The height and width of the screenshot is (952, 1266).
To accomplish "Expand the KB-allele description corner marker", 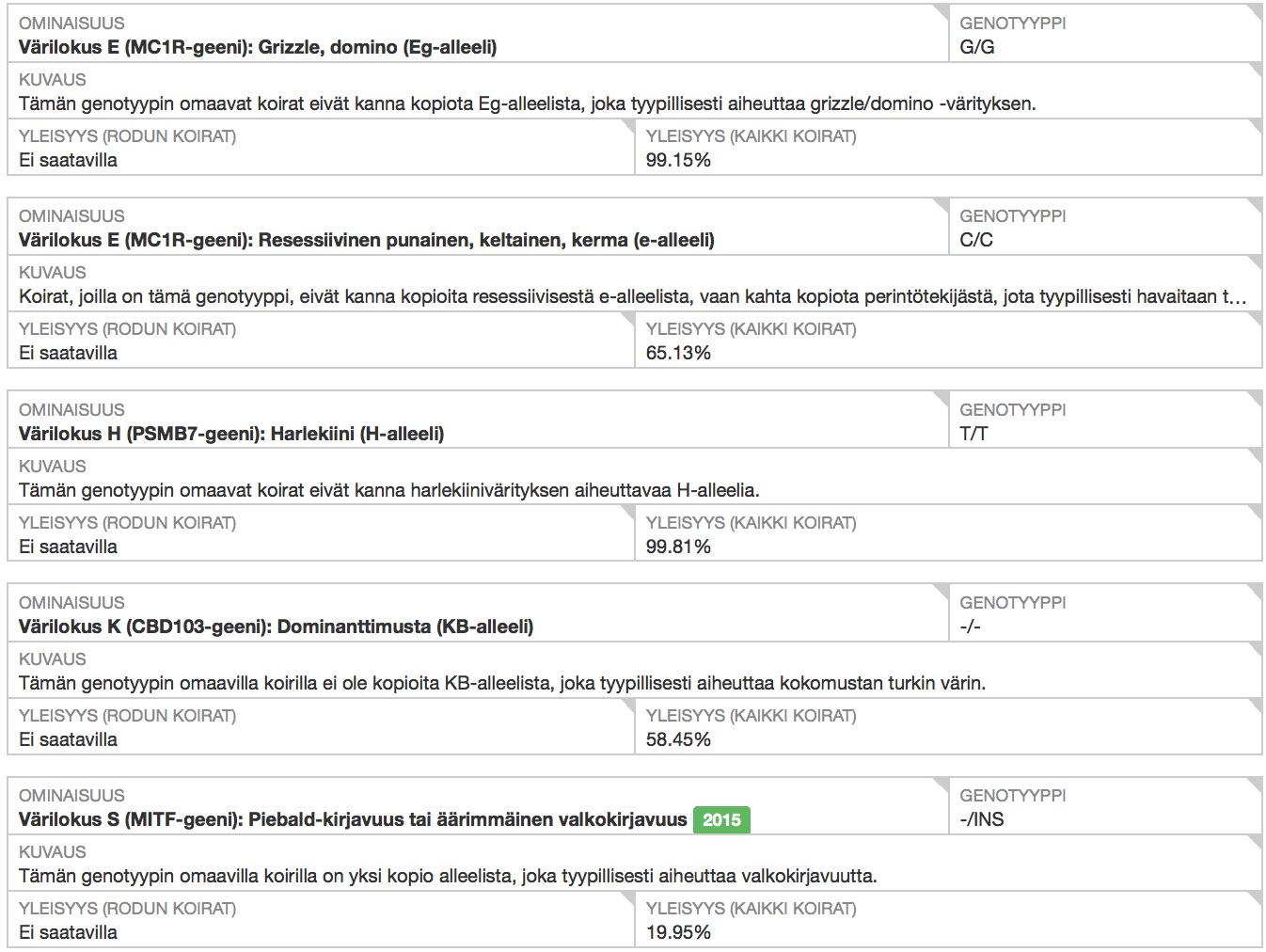I will click(x=1254, y=648).
